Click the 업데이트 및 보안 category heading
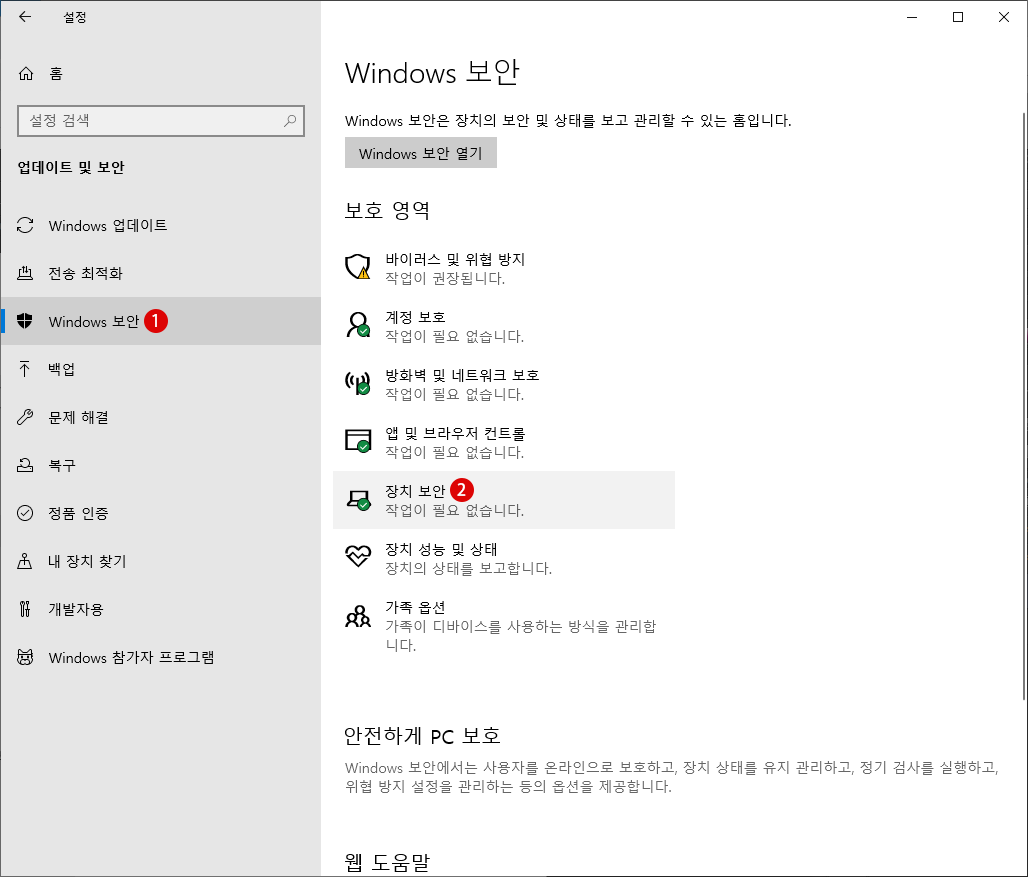The width and height of the screenshot is (1028, 877). pos(71,167)
